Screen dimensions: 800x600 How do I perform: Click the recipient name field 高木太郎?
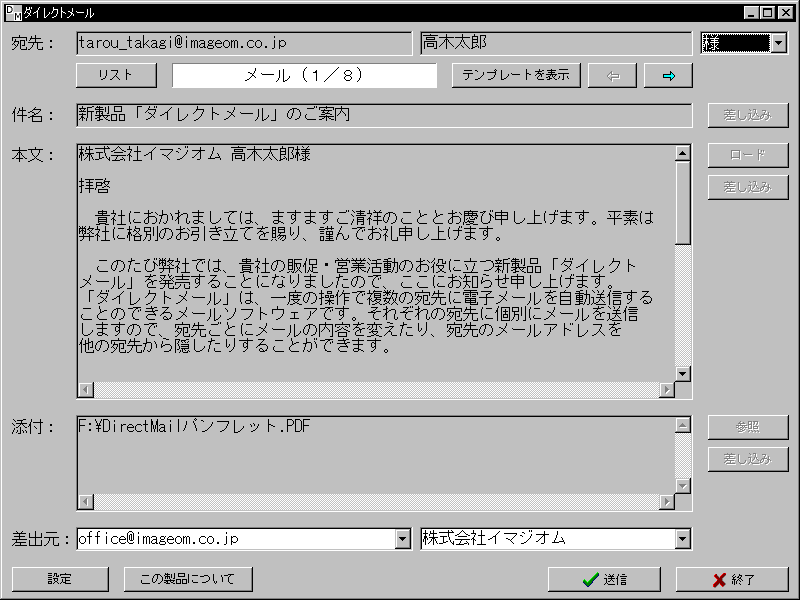coord(555,43)
